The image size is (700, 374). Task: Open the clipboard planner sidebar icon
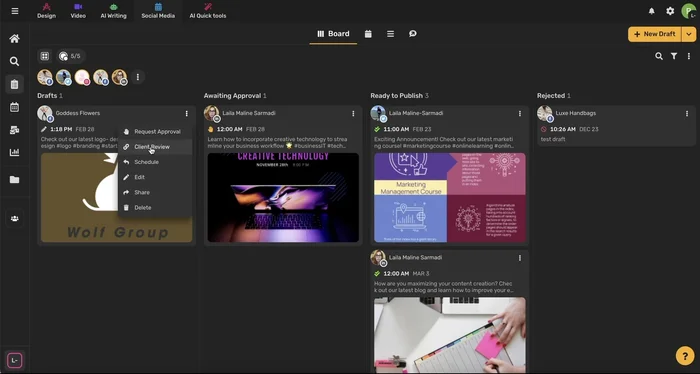tap(15, 84)
